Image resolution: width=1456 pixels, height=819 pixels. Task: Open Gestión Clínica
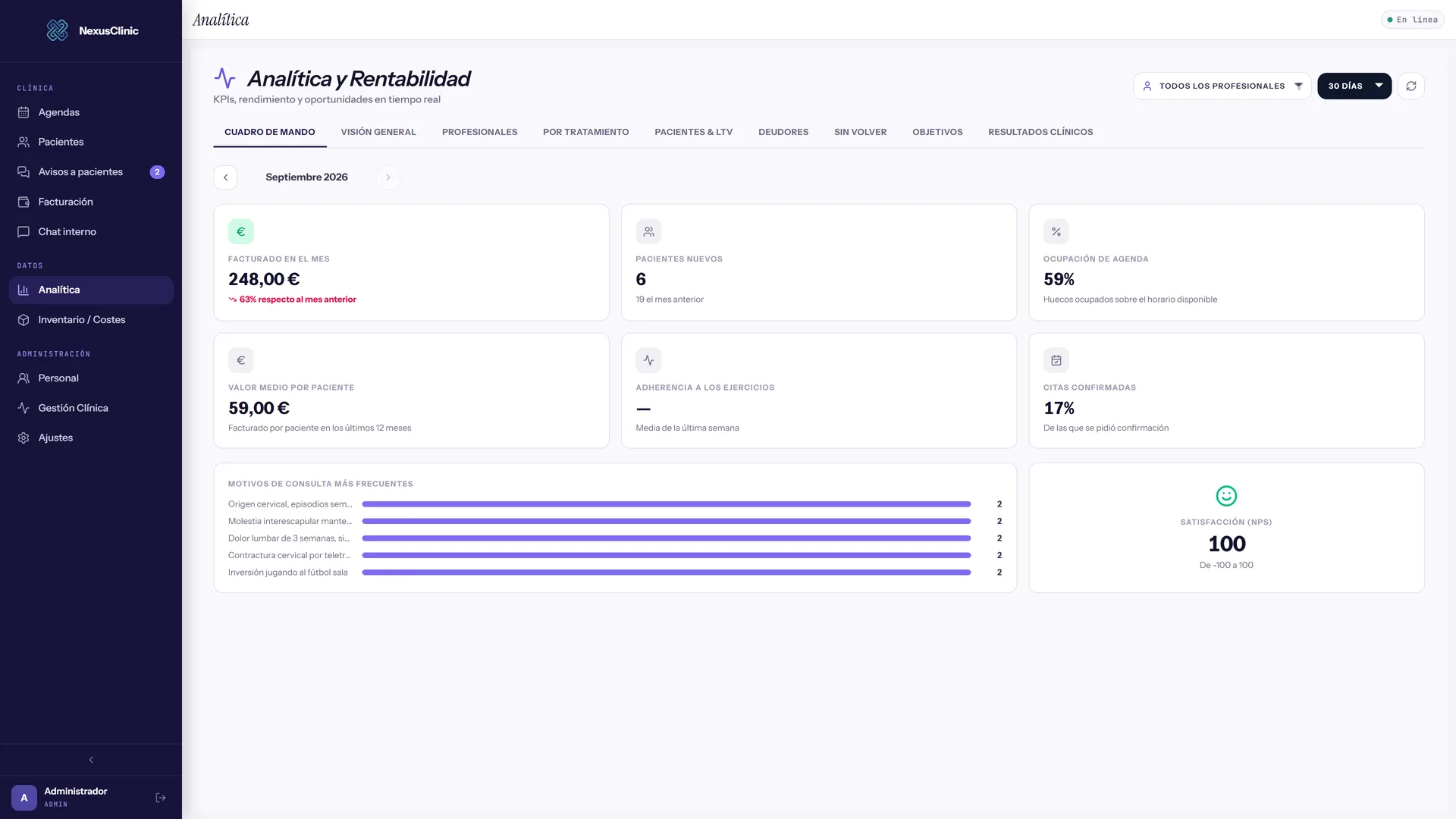[91, 408]
